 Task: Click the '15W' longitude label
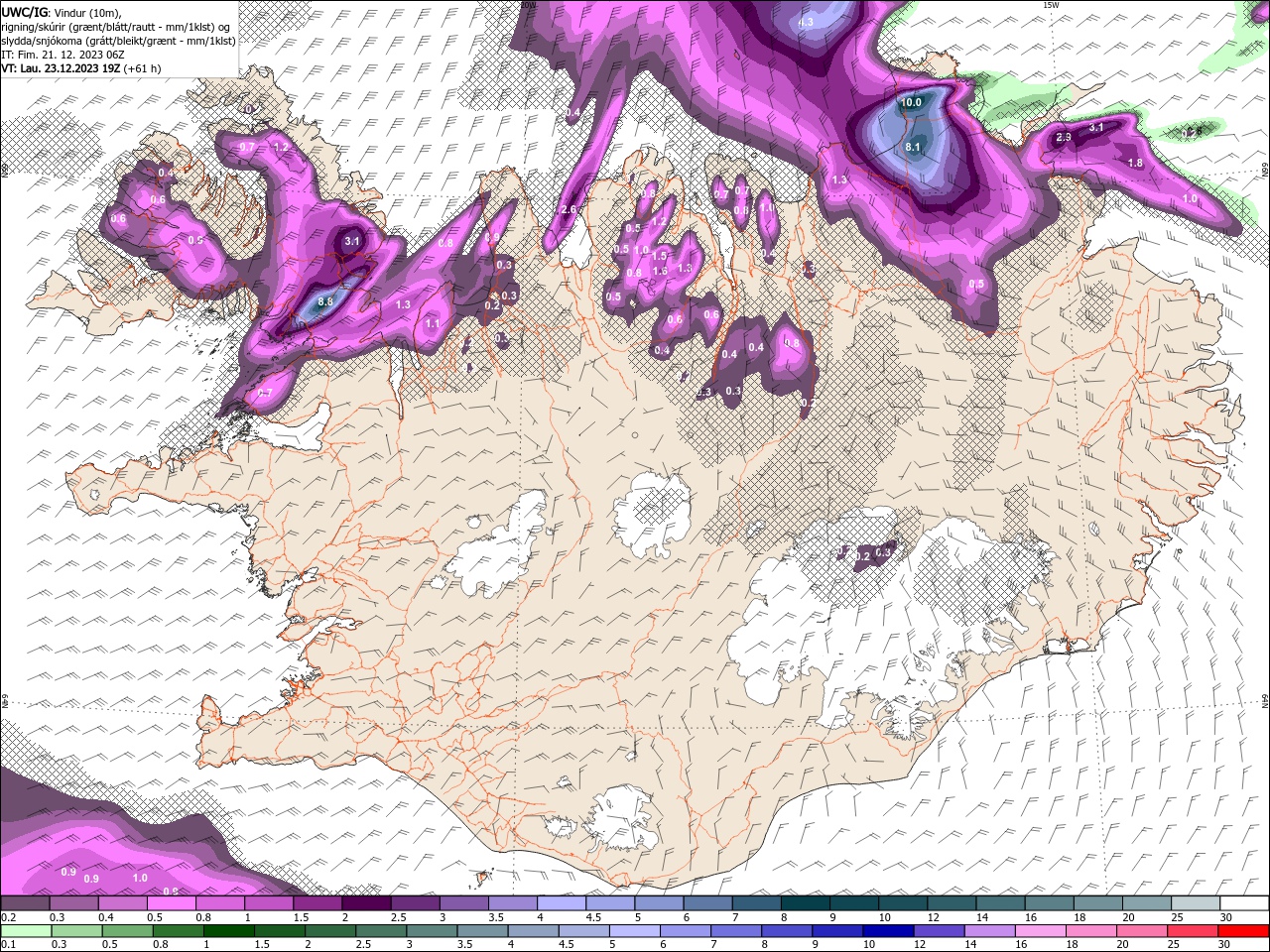(1051, 5)
